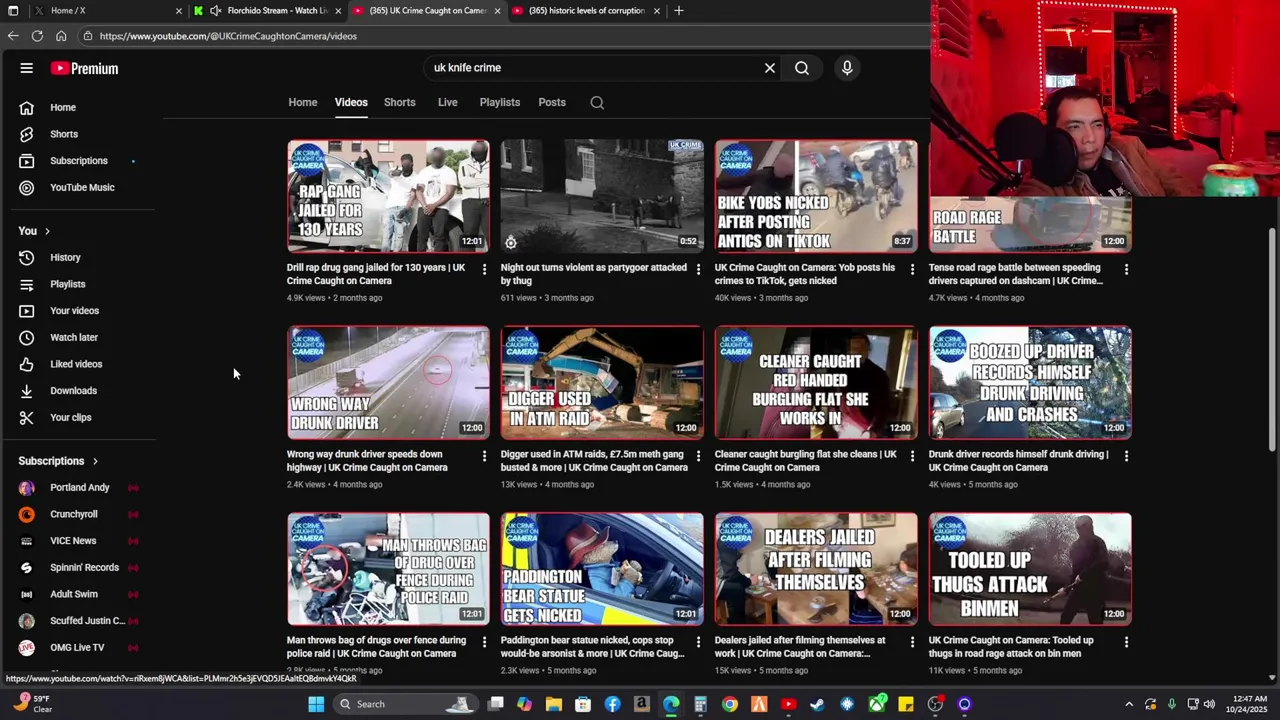Screen dimensions: 1280x720
Task: Switch to channel Playlists tab
Action: [x=500, y=102]
